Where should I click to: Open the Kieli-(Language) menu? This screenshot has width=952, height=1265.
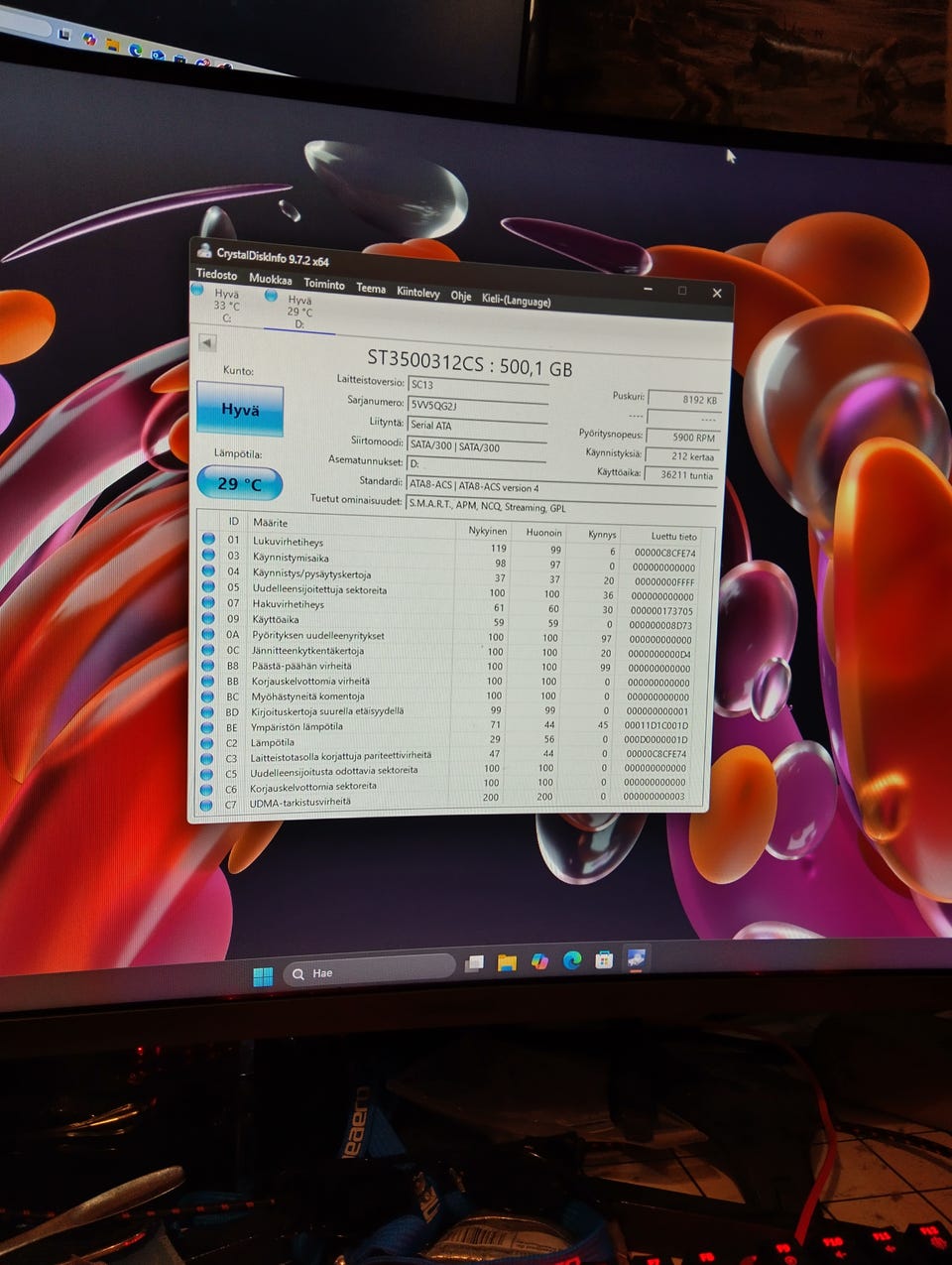point(516,300)
